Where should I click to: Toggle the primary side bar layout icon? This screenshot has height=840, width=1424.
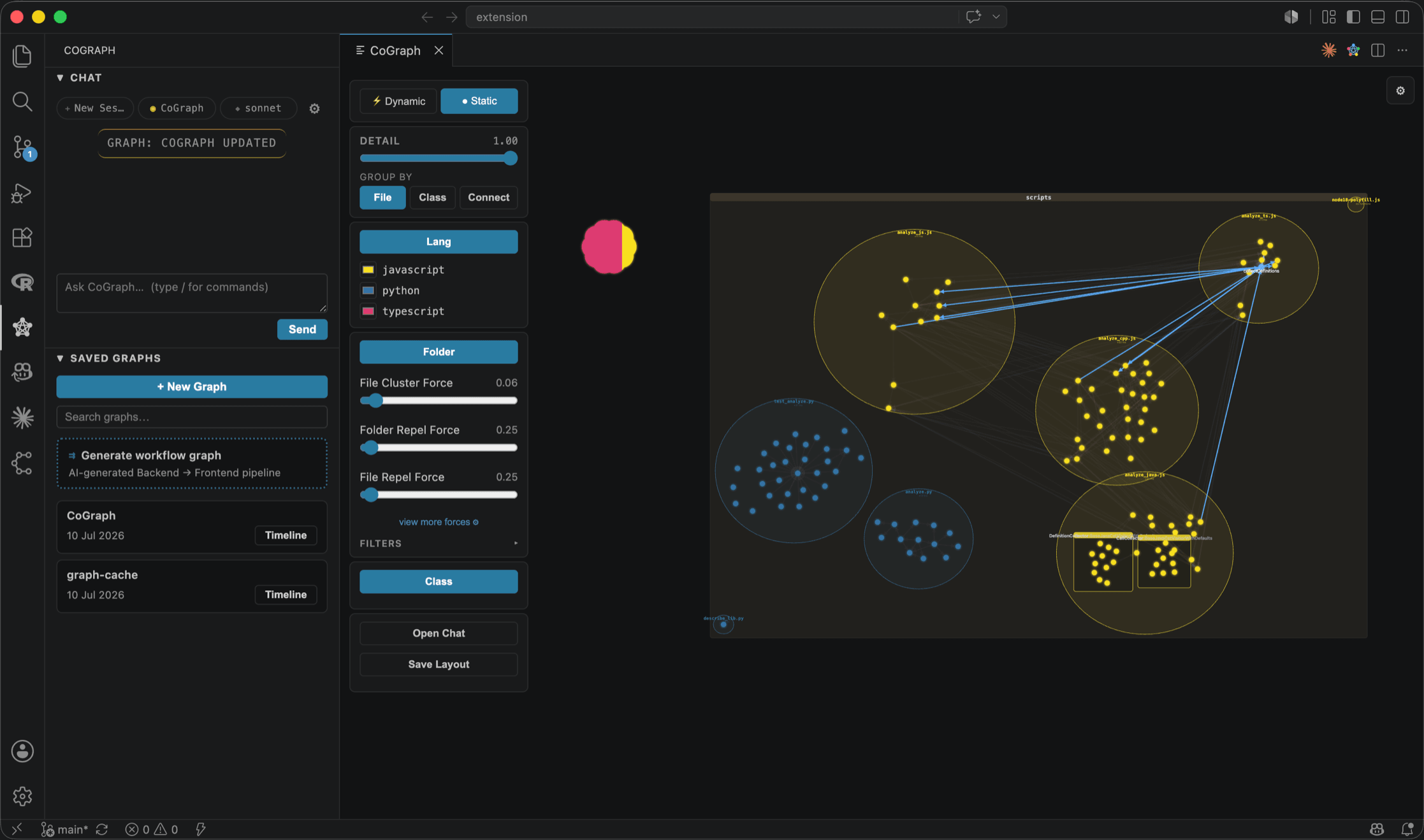[x=1353, y=17]
